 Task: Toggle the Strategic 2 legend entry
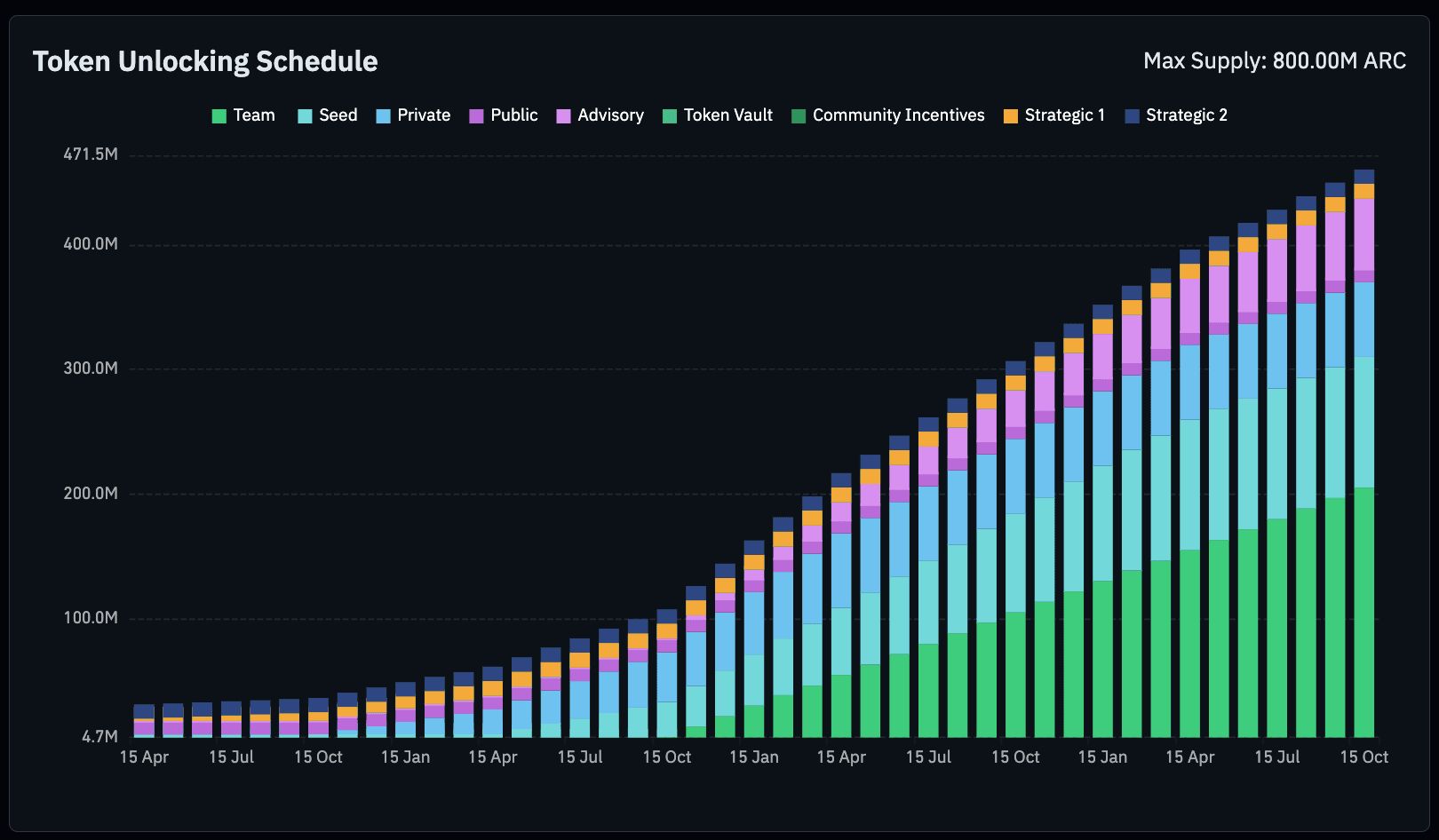click(x=1176, y=115)
